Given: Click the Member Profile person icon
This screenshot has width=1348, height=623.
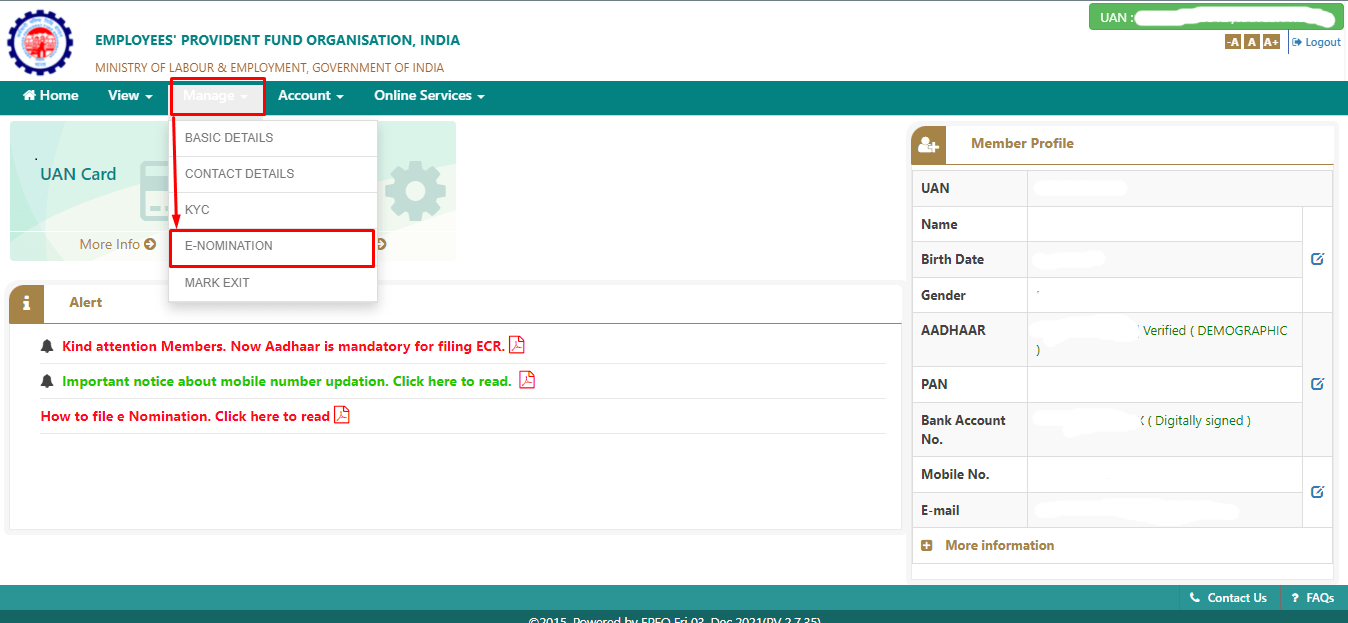Looking at the screenshot, I should (x=928, y=144).
